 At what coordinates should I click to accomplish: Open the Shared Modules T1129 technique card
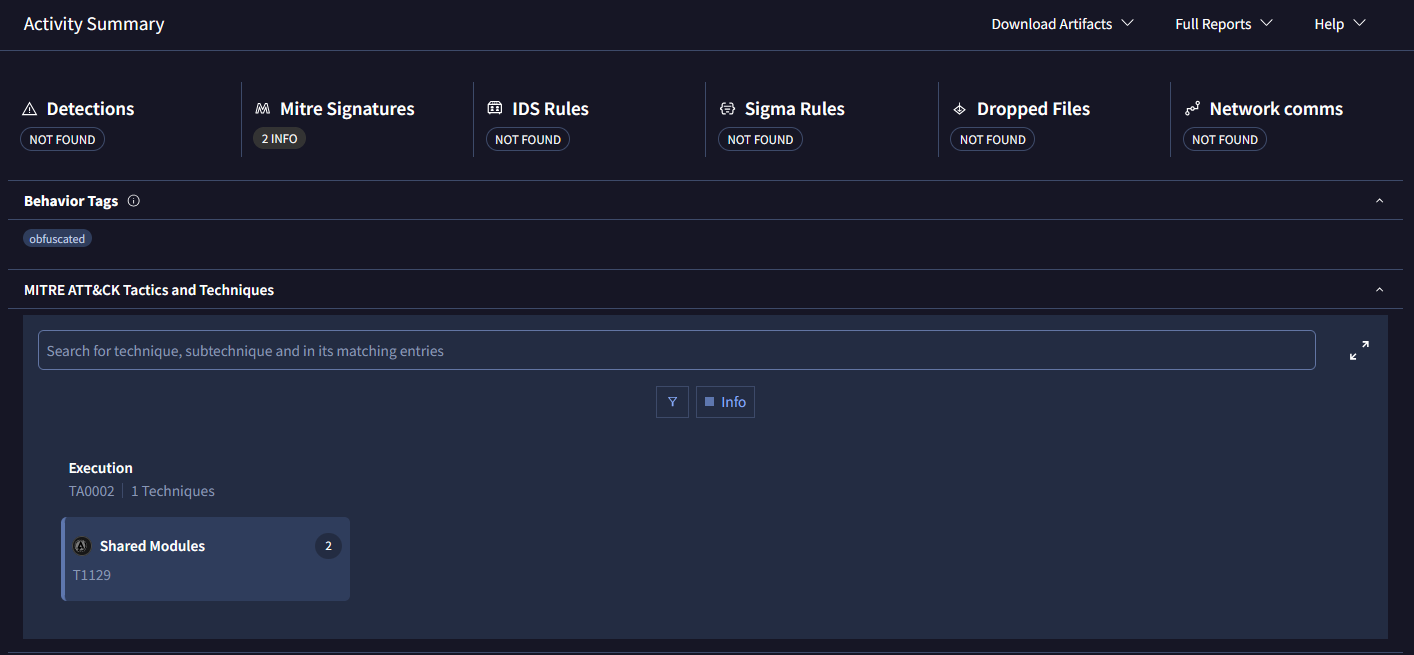[206, 559]
